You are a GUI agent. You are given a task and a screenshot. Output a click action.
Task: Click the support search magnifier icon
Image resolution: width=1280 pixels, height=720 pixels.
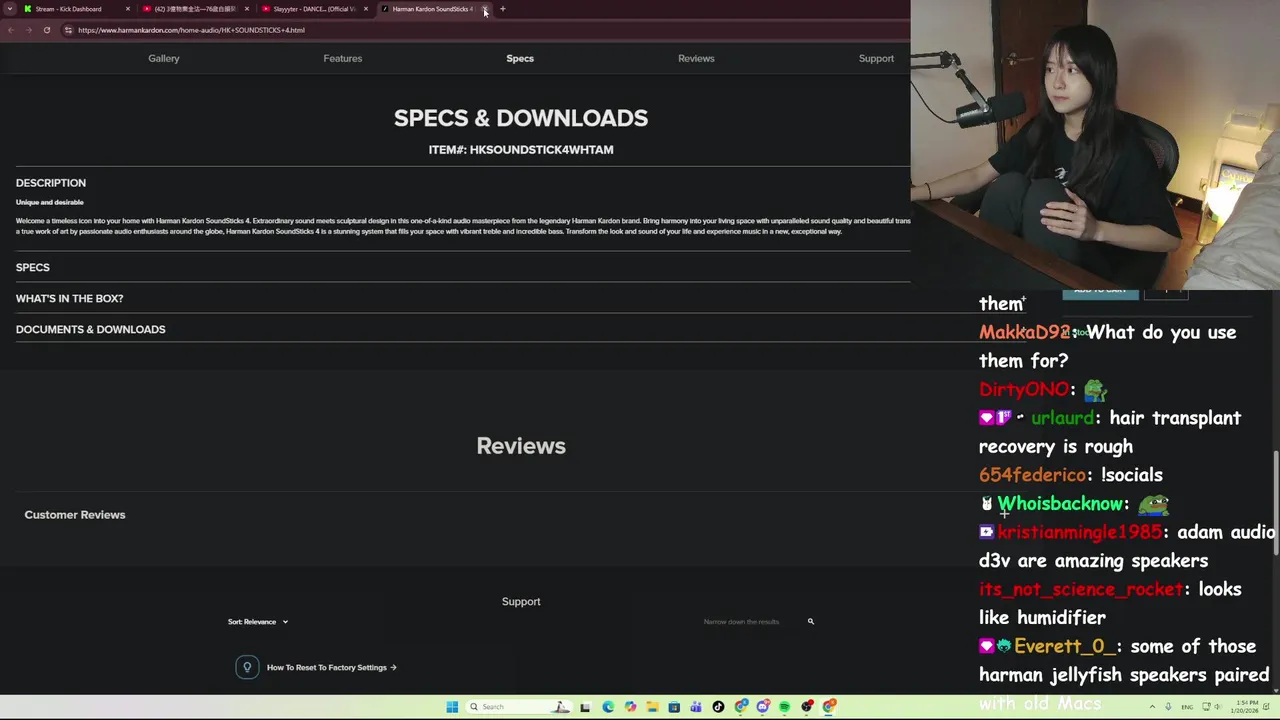tap(811, 622)
